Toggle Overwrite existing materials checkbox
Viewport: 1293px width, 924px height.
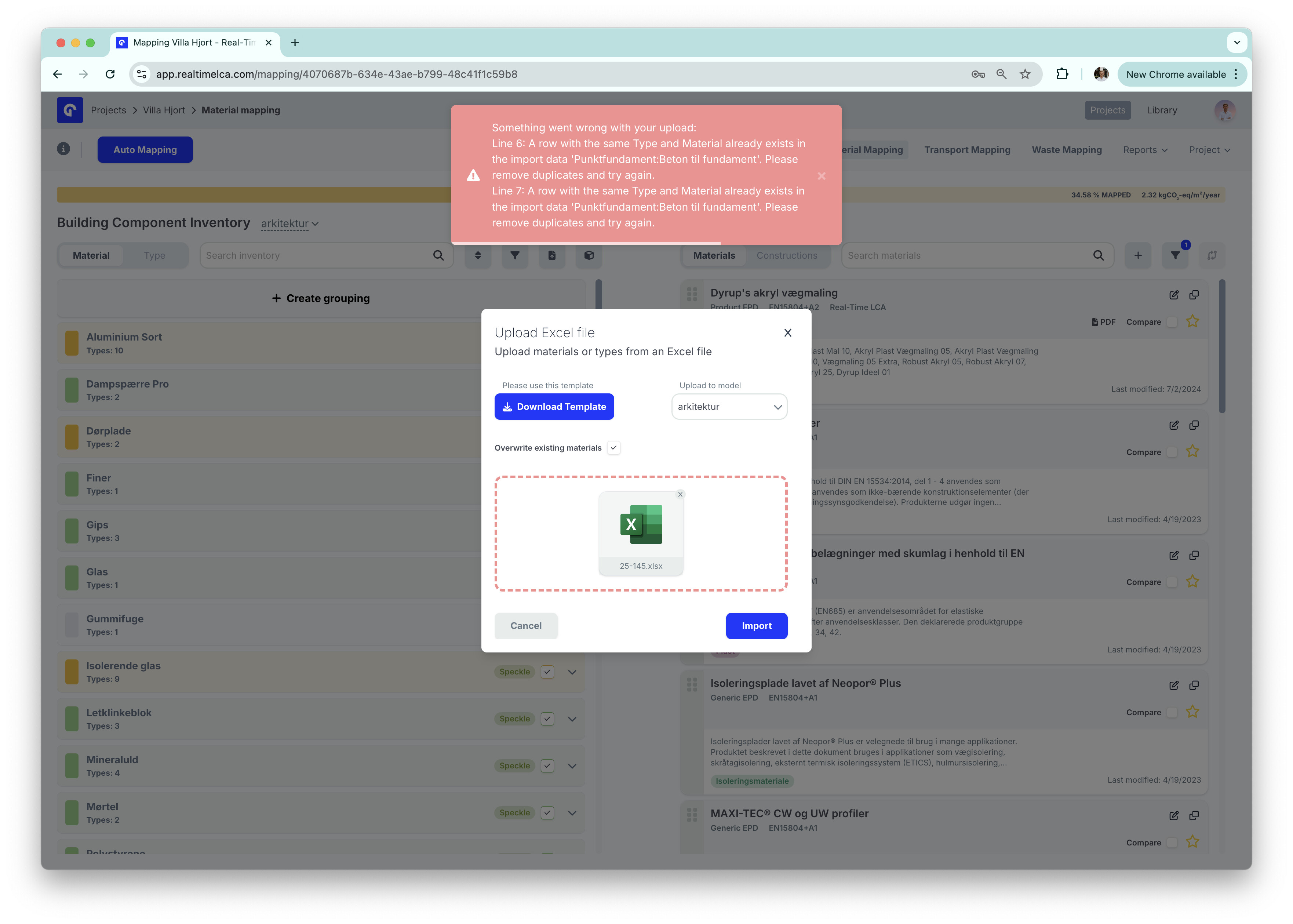[x=613, y=448]
